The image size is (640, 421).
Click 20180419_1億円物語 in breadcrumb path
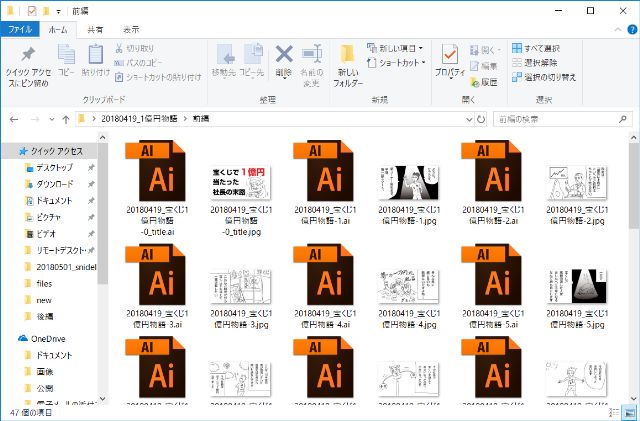coord(139,119)
